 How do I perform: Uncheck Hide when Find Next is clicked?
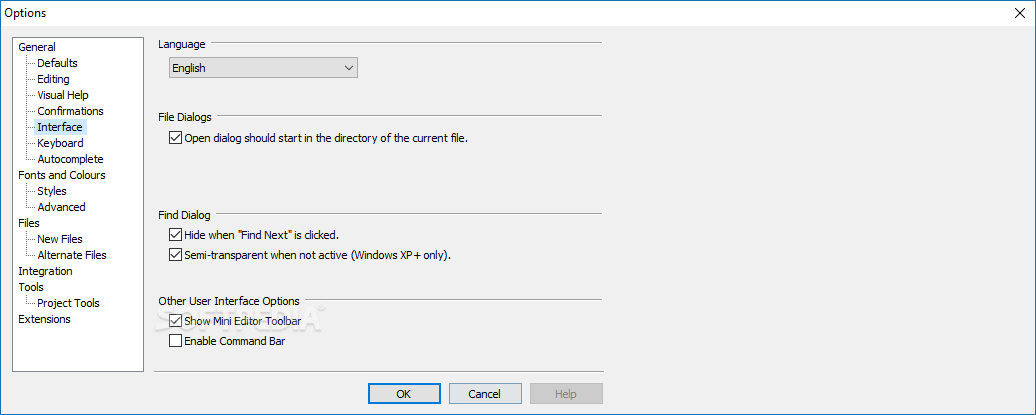point(175,235)
